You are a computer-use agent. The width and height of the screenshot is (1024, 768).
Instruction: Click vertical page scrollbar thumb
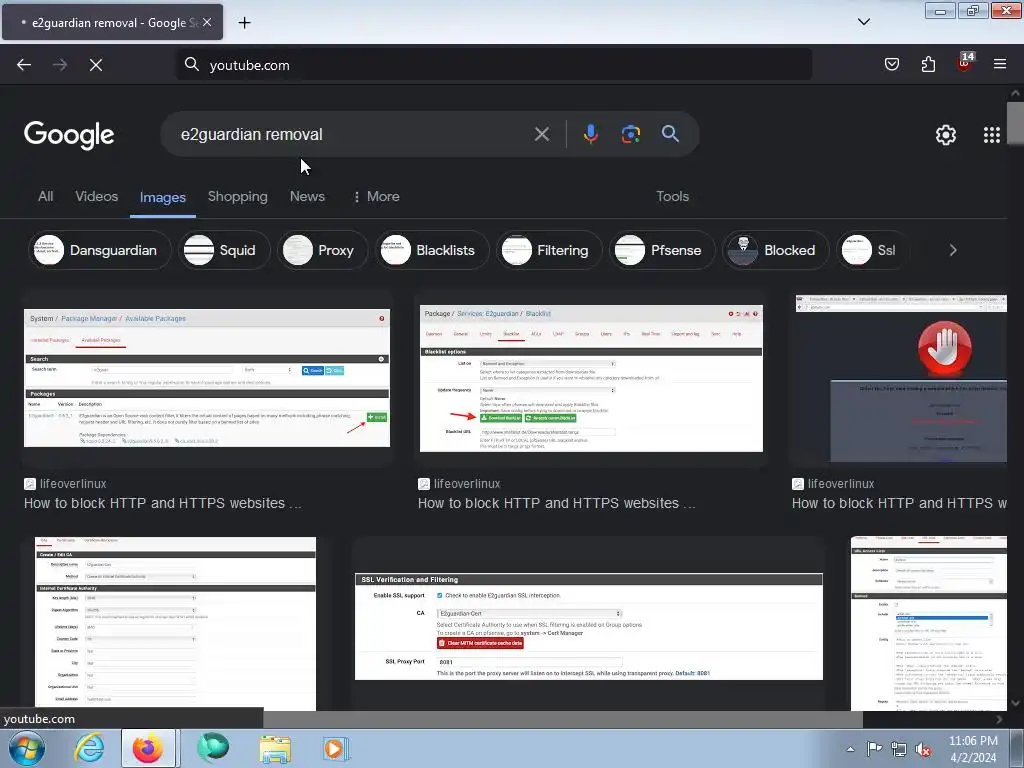click(1015, 122)
